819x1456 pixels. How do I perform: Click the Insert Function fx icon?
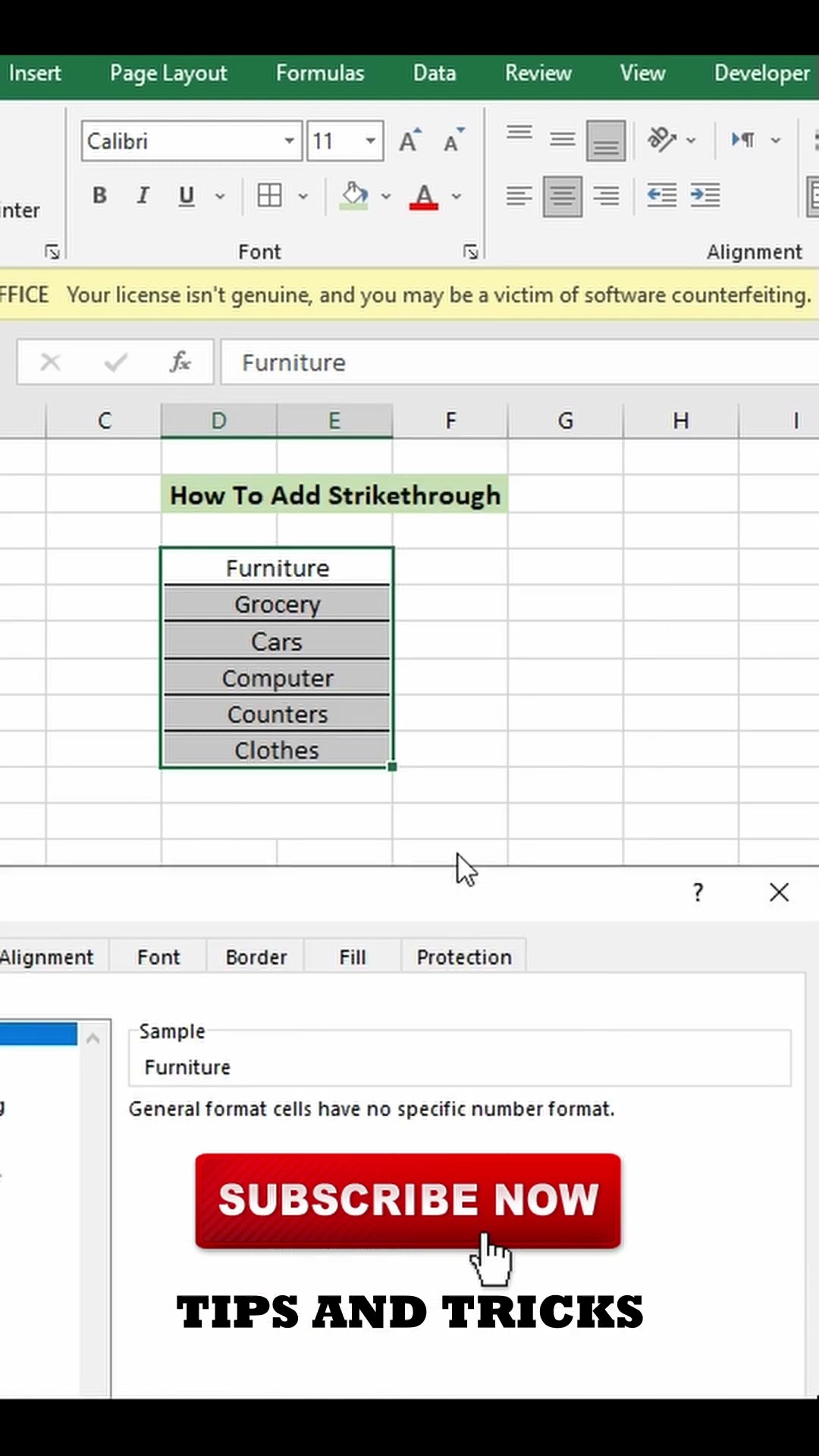coord(180,362)
